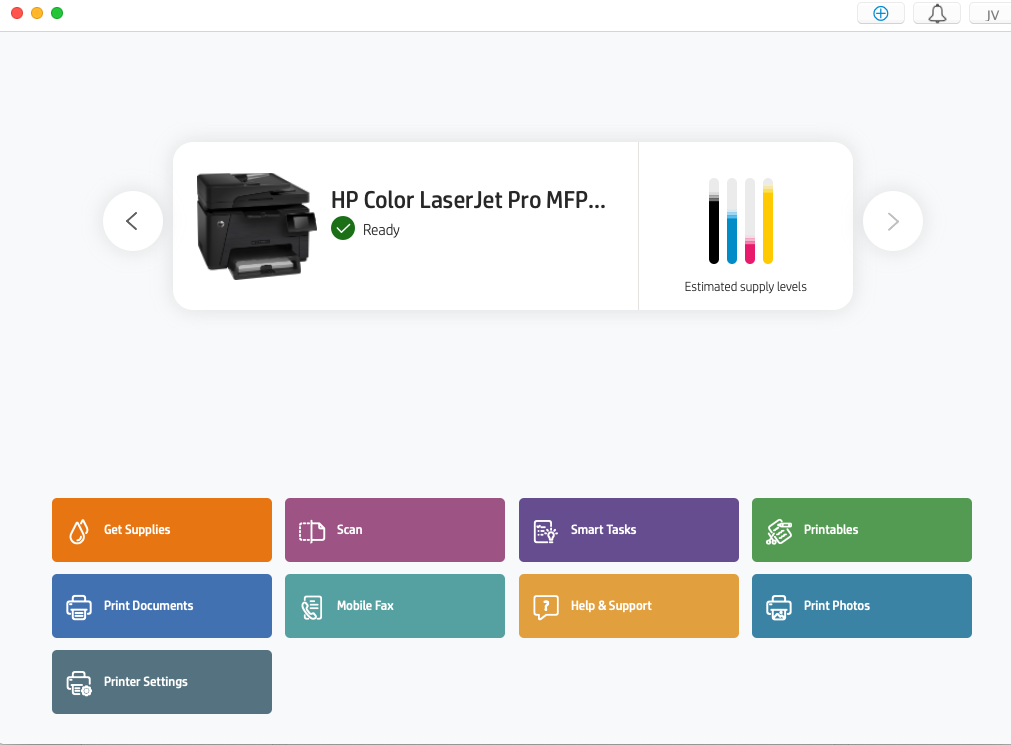Click the printer gear icon on Printer Settings
The height and width of the screenshot is (745, 1011).
coord(79,684)
